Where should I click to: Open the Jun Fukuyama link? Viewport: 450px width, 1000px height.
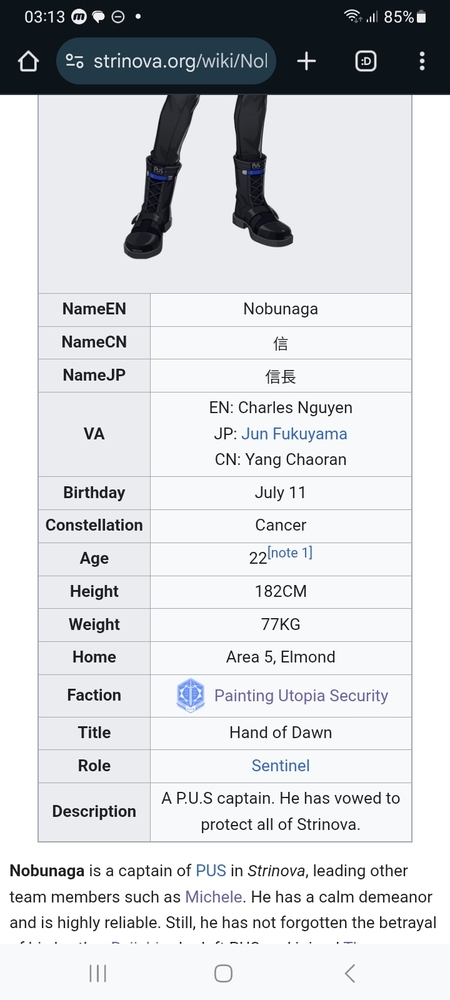294,434
